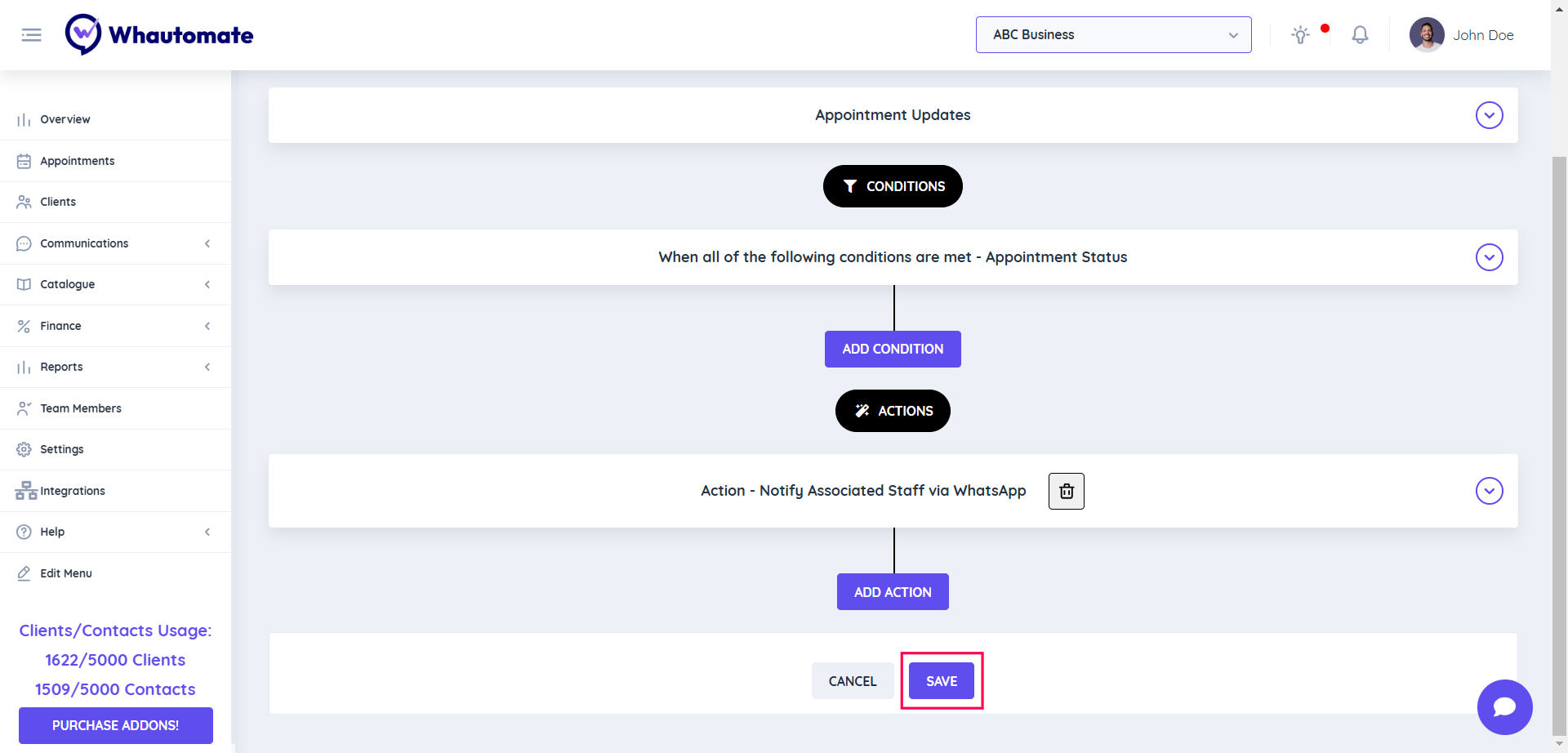Click the Purchase Addons button

(x=115, y=725)
